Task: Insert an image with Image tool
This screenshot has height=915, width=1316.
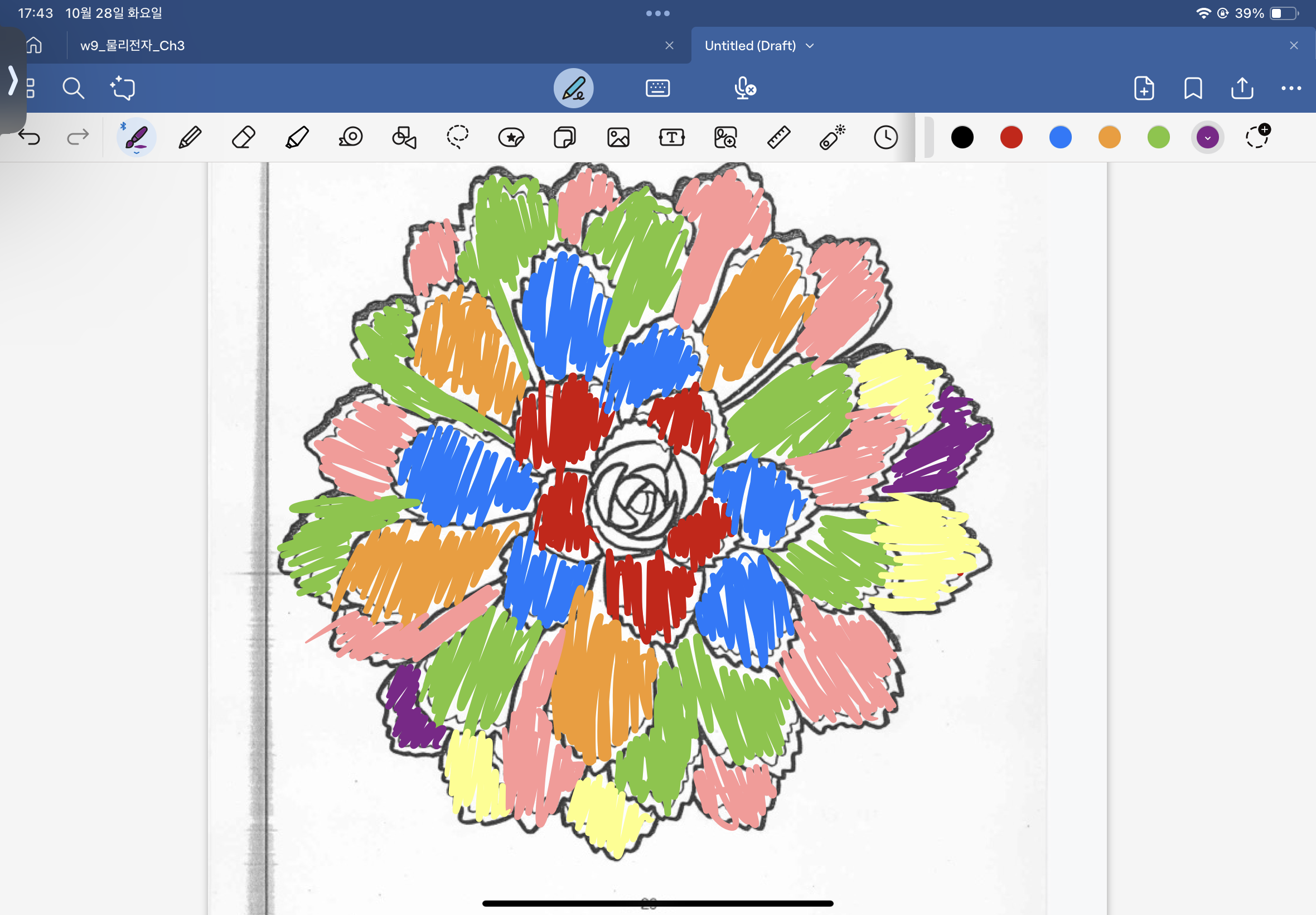Action: [x=618, y=138]
